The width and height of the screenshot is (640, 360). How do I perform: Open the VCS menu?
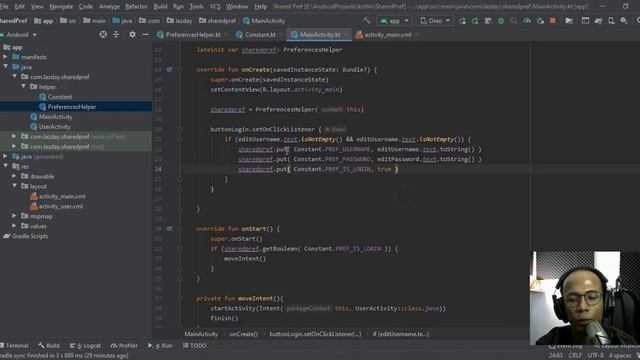click(215, 7)
